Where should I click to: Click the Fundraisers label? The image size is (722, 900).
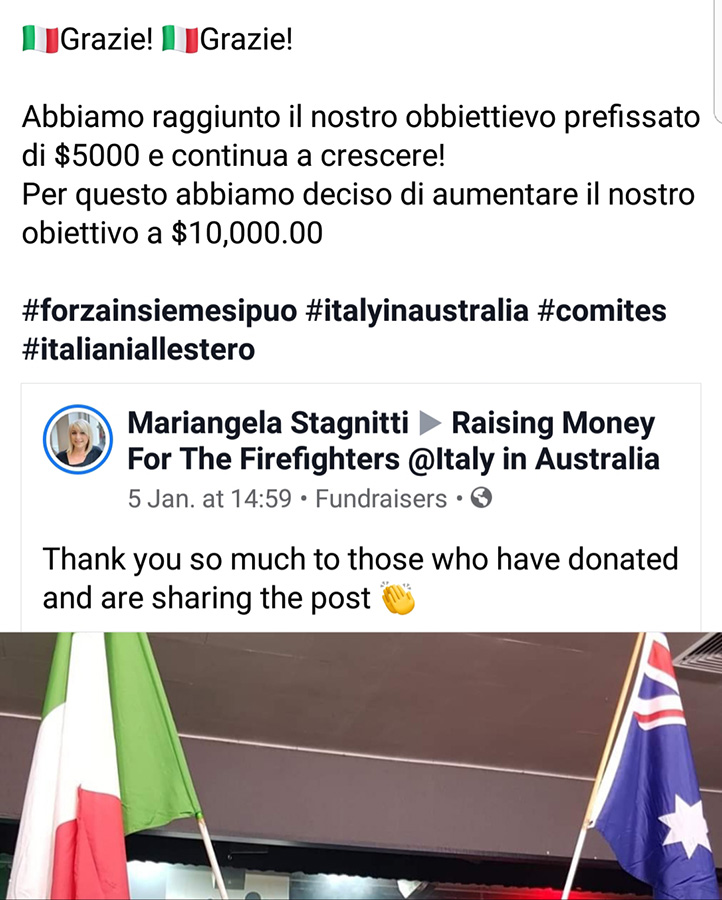tap(381, 498)
